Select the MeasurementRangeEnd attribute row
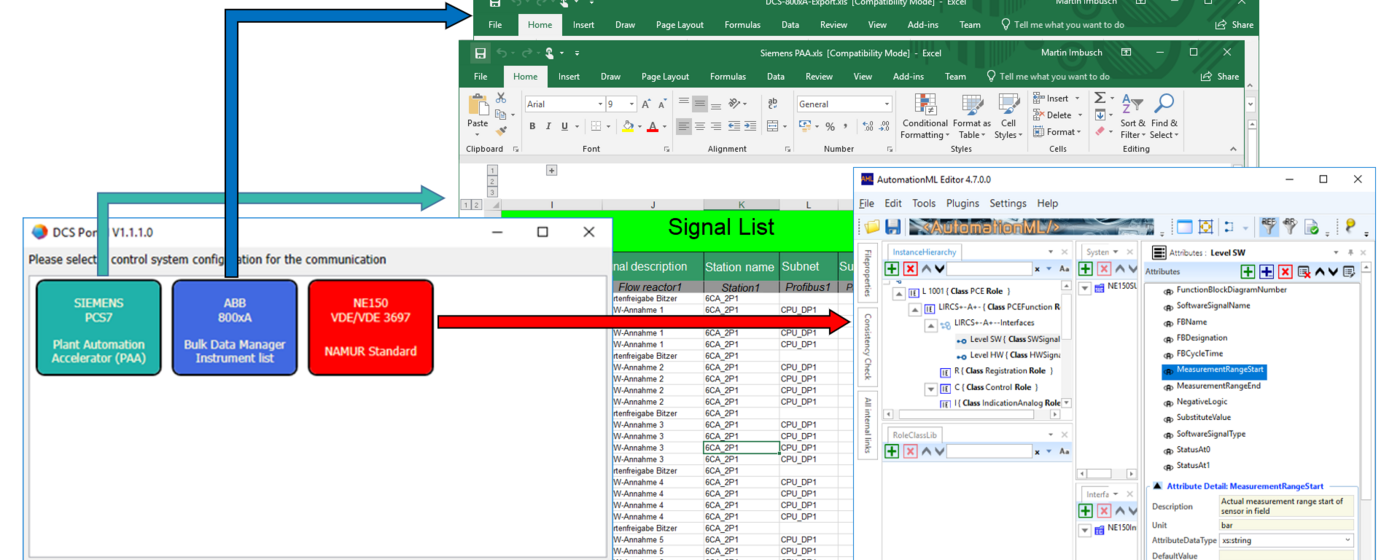 point(1218,386)
